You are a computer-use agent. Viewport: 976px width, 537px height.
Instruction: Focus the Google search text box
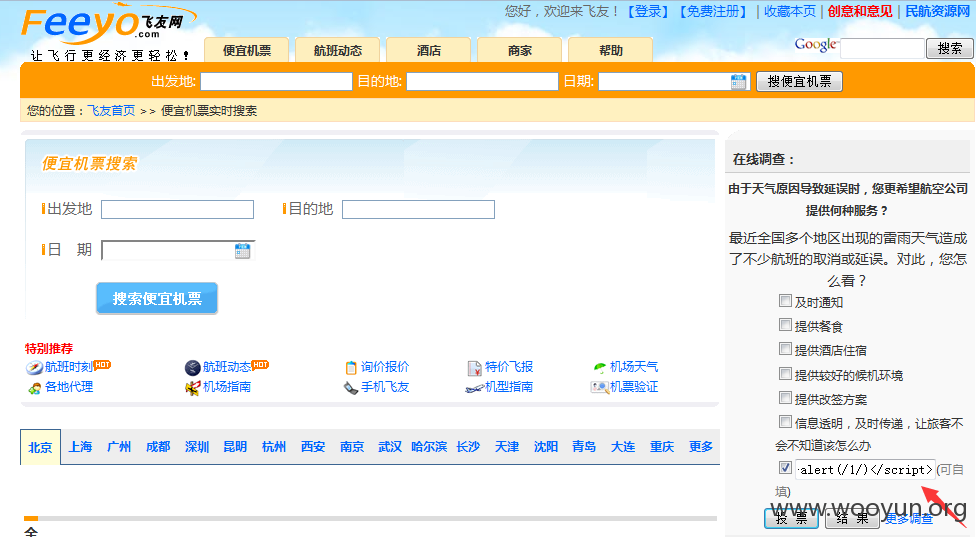click(882, 49)
